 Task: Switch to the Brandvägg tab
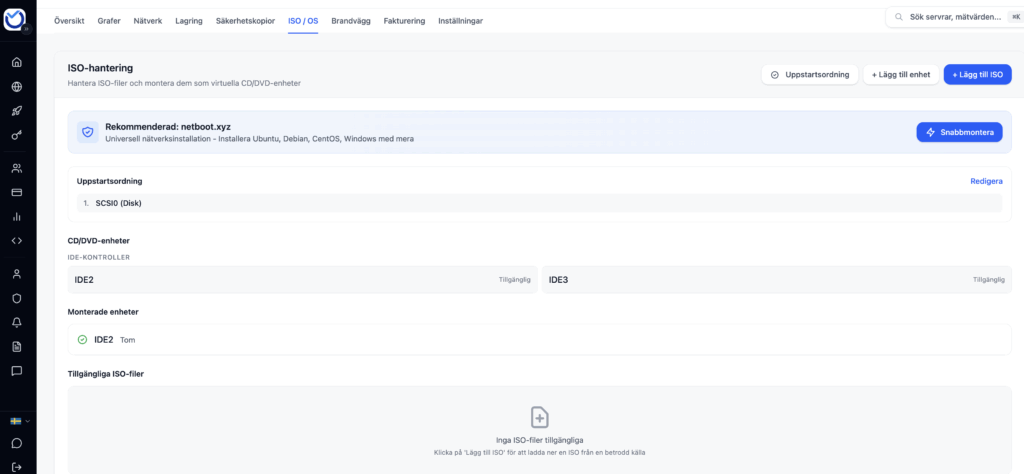tap(352, 20)
